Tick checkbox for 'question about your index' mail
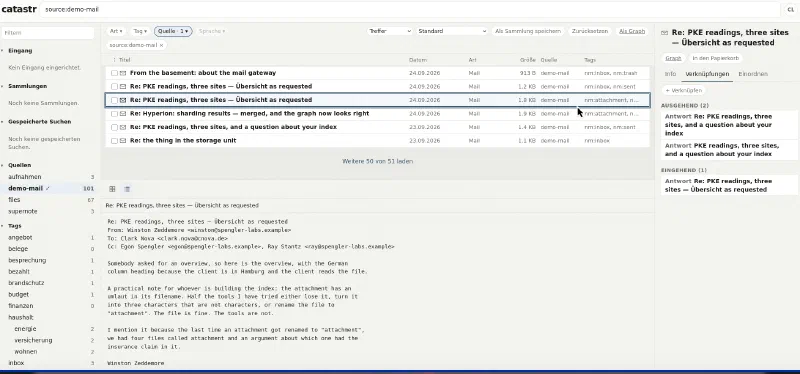The height and width of the screenshot is (374, 800). point(114,127)
